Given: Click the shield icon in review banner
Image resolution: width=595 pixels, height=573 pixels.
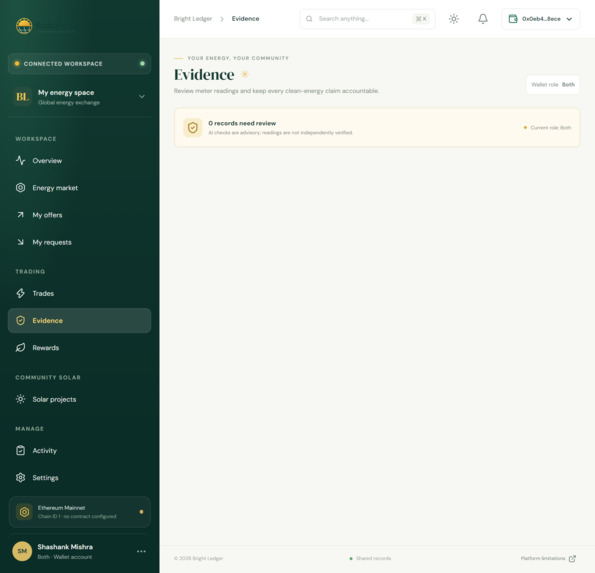Looking at the screenshot, I should (x=193, y=128).
